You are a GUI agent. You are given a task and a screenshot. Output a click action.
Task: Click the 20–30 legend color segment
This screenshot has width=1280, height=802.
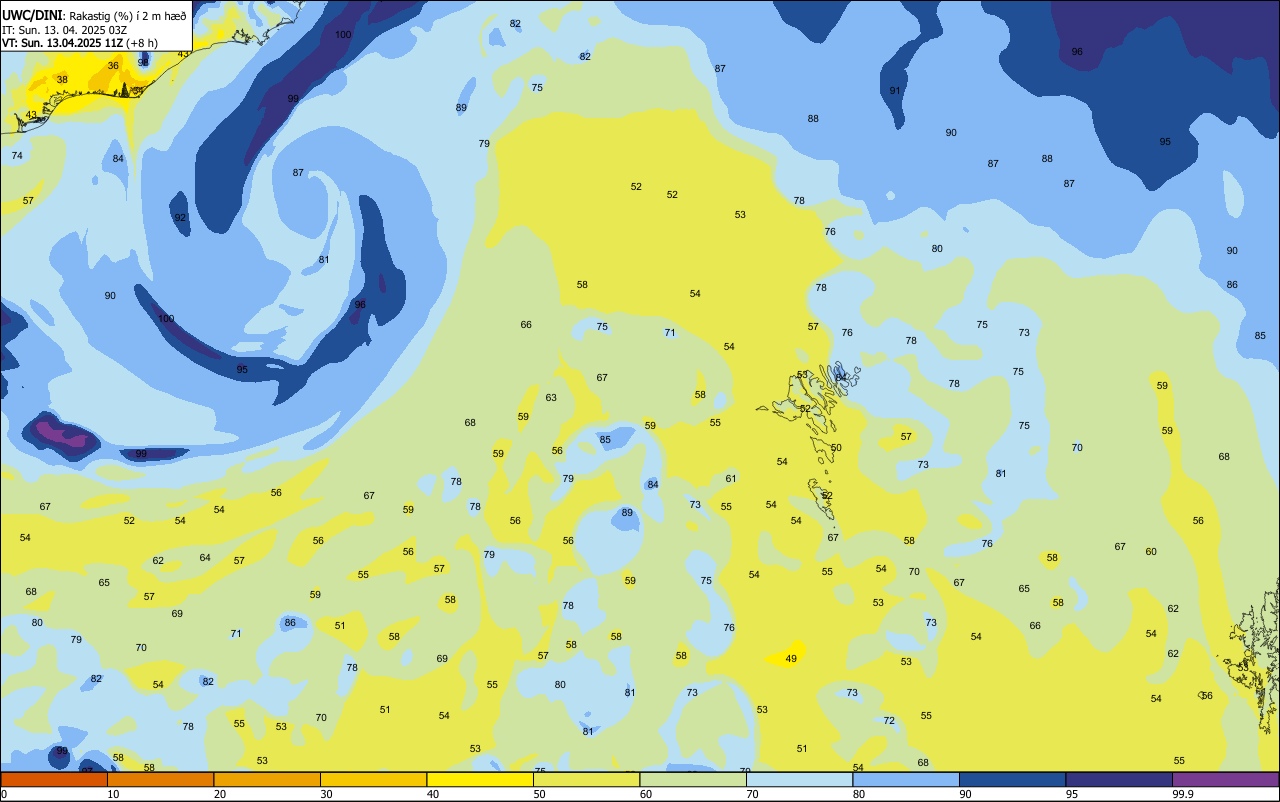coord(267,780)
